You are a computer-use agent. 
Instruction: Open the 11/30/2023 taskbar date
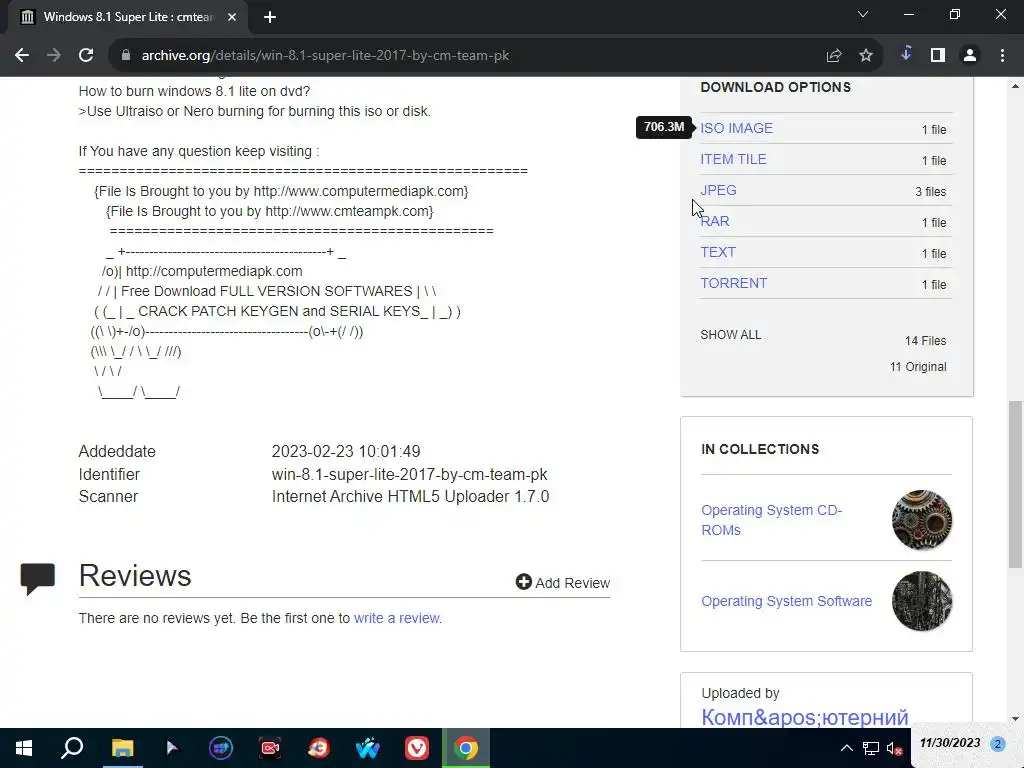coord(950,743)
